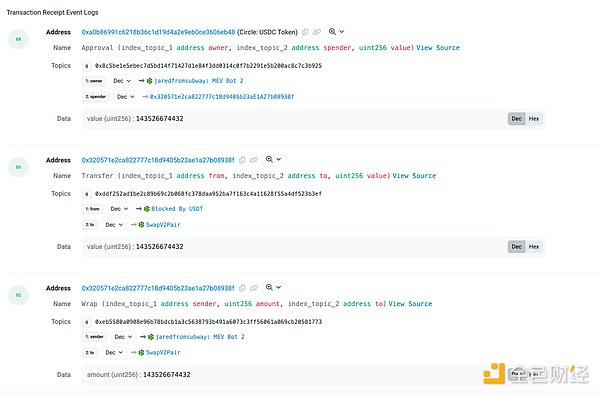Click link icon in log 89 Transfer
Image resolution: width=600 pixels, height=395 pixels.
click(254, 160)
